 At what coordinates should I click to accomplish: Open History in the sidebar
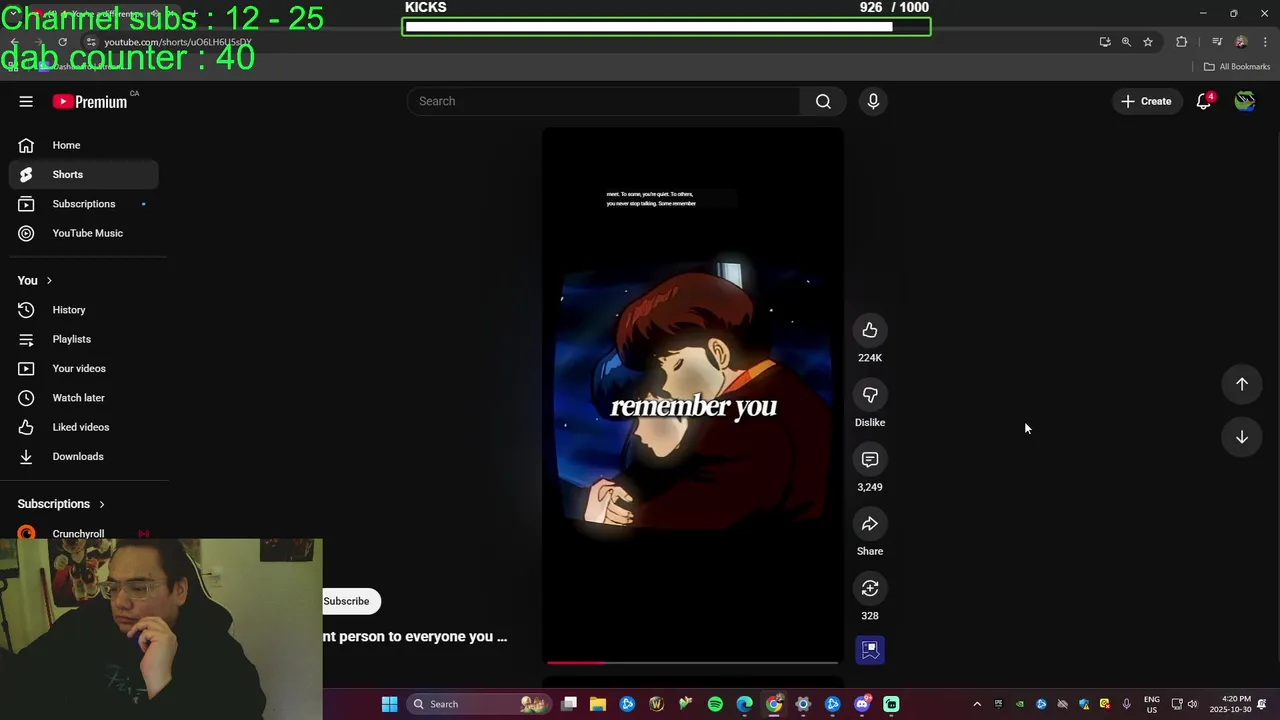point(84,310)
